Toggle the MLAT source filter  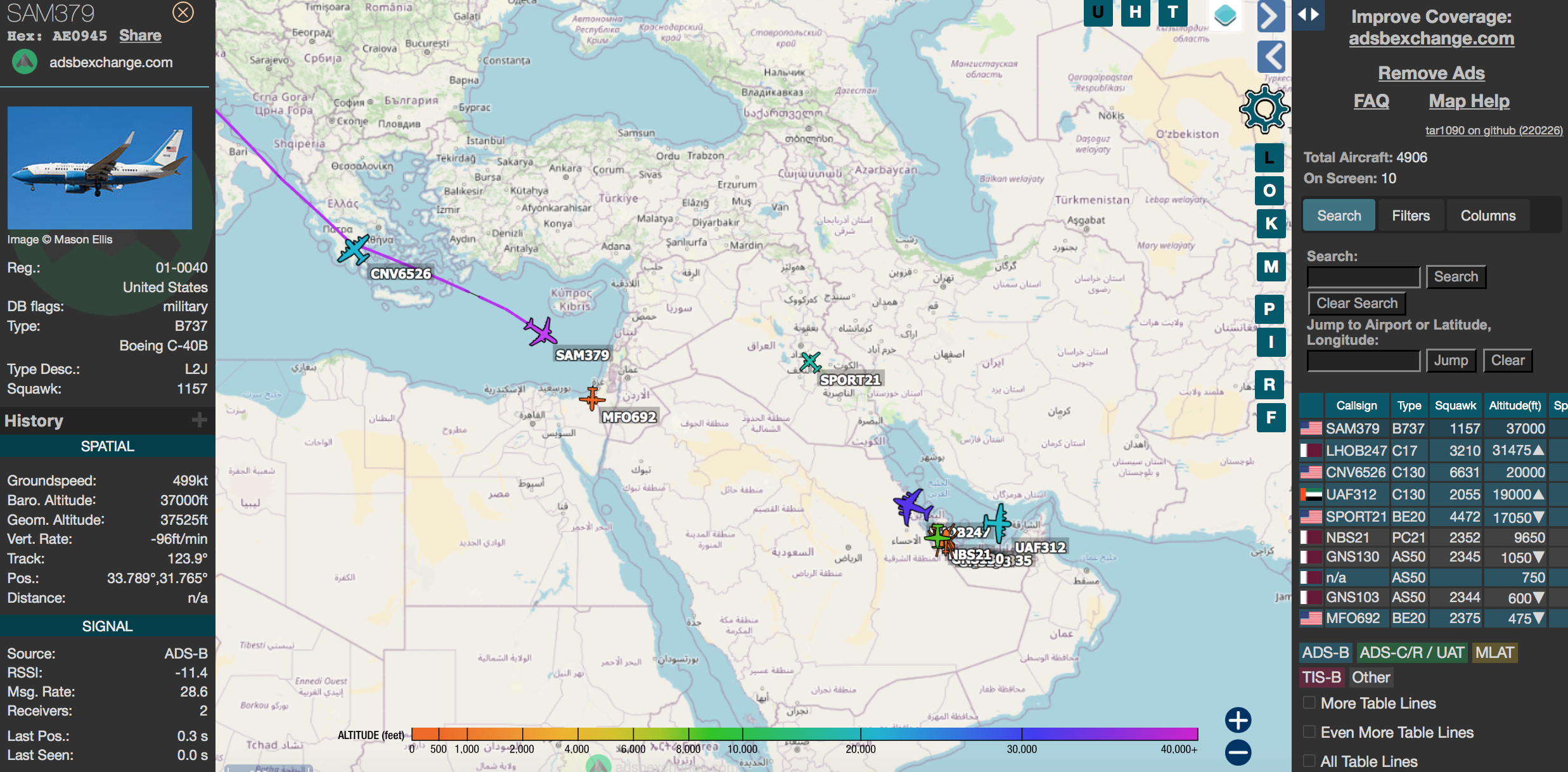[1494, 653]
